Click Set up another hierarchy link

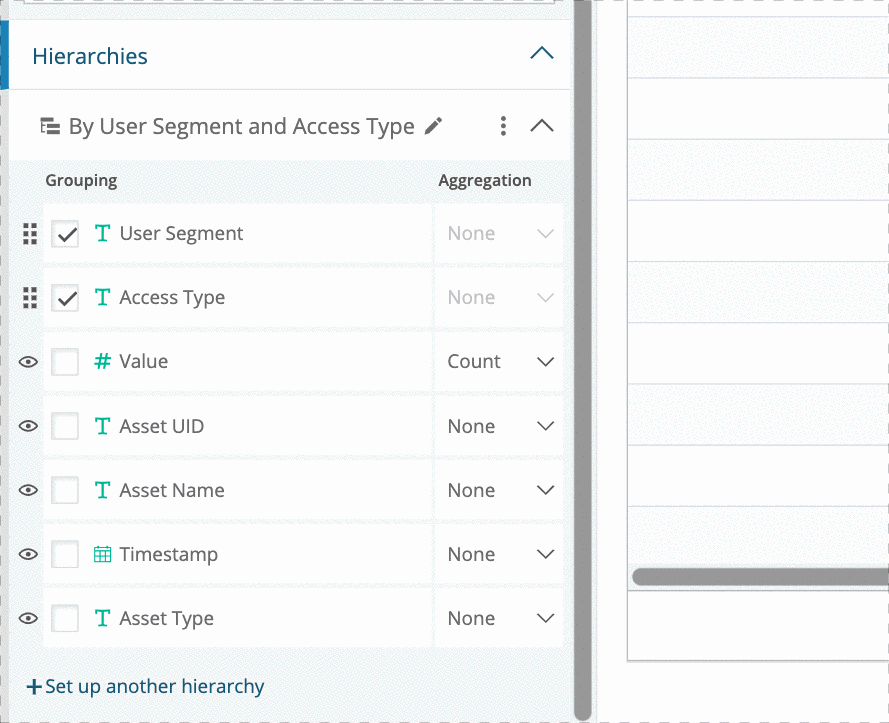tap(146, 686)
